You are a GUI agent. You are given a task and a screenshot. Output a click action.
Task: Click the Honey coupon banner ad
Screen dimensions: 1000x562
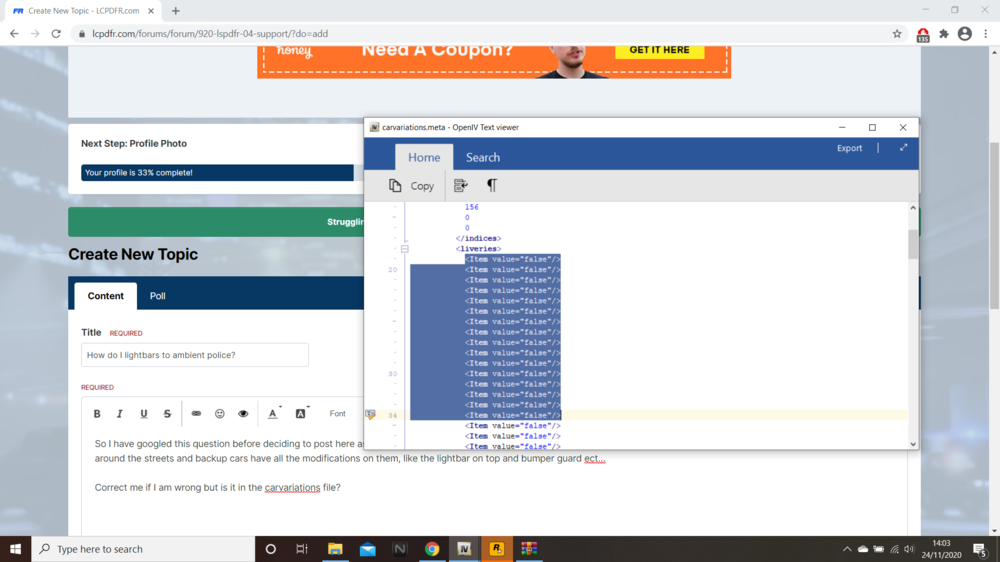click(x=494, y=61)
